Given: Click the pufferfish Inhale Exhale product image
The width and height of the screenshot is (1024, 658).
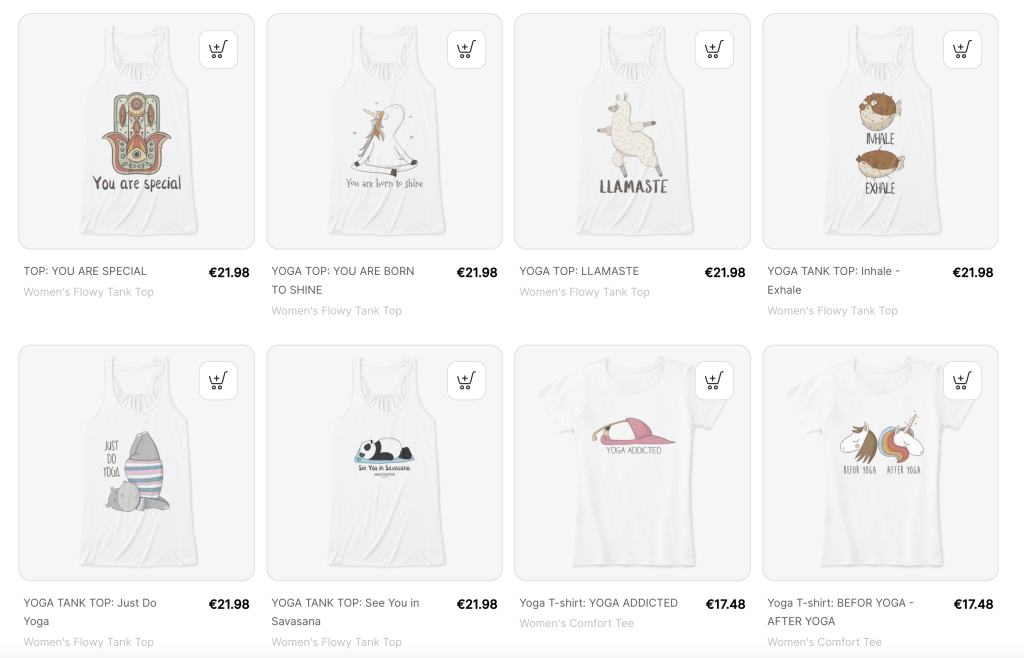Looking at the screenshot, I should coord(880,130).
